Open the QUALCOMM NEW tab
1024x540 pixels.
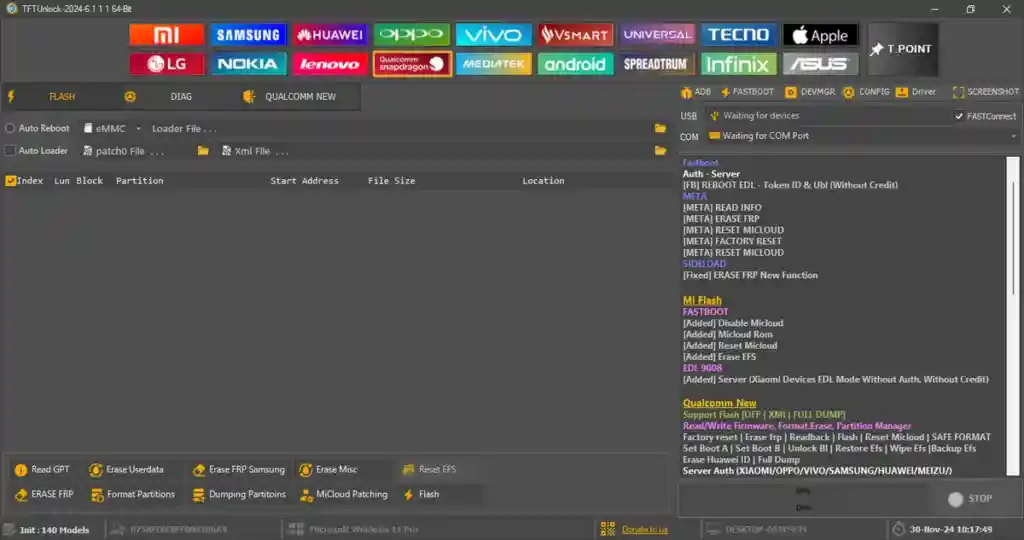(300, 97)
